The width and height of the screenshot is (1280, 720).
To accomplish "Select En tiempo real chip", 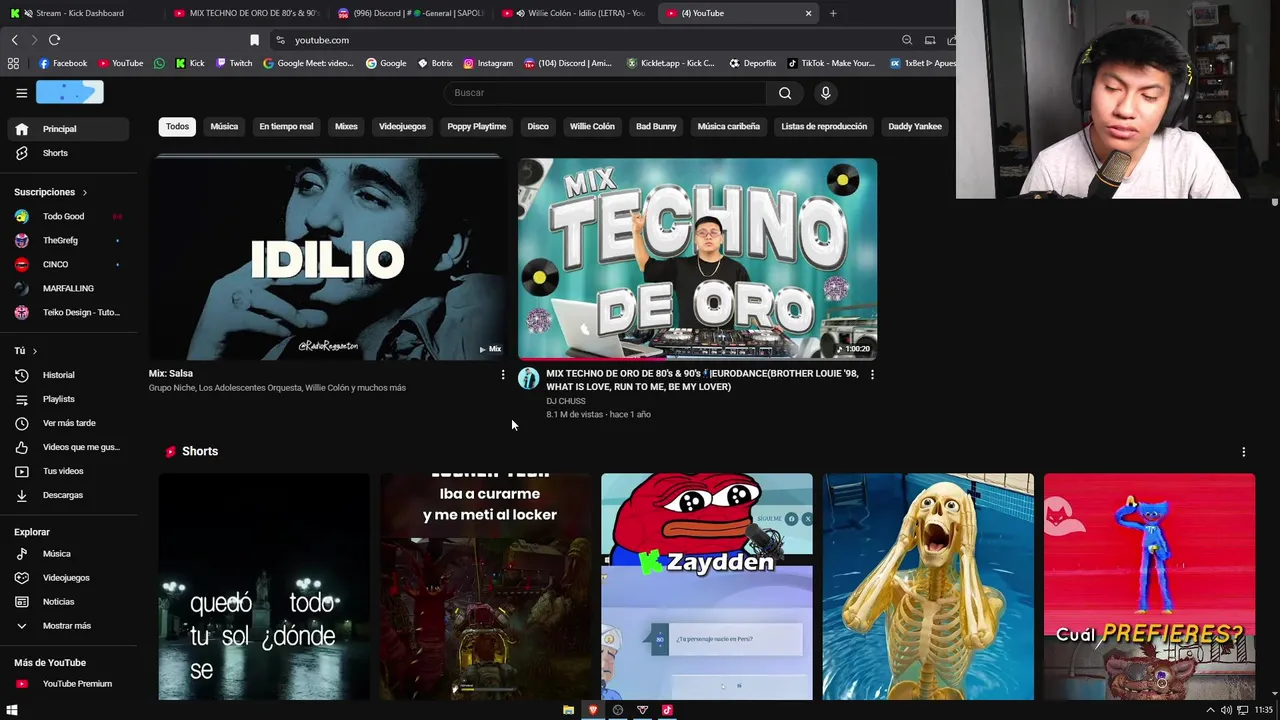I will click(x=286, y=127).
